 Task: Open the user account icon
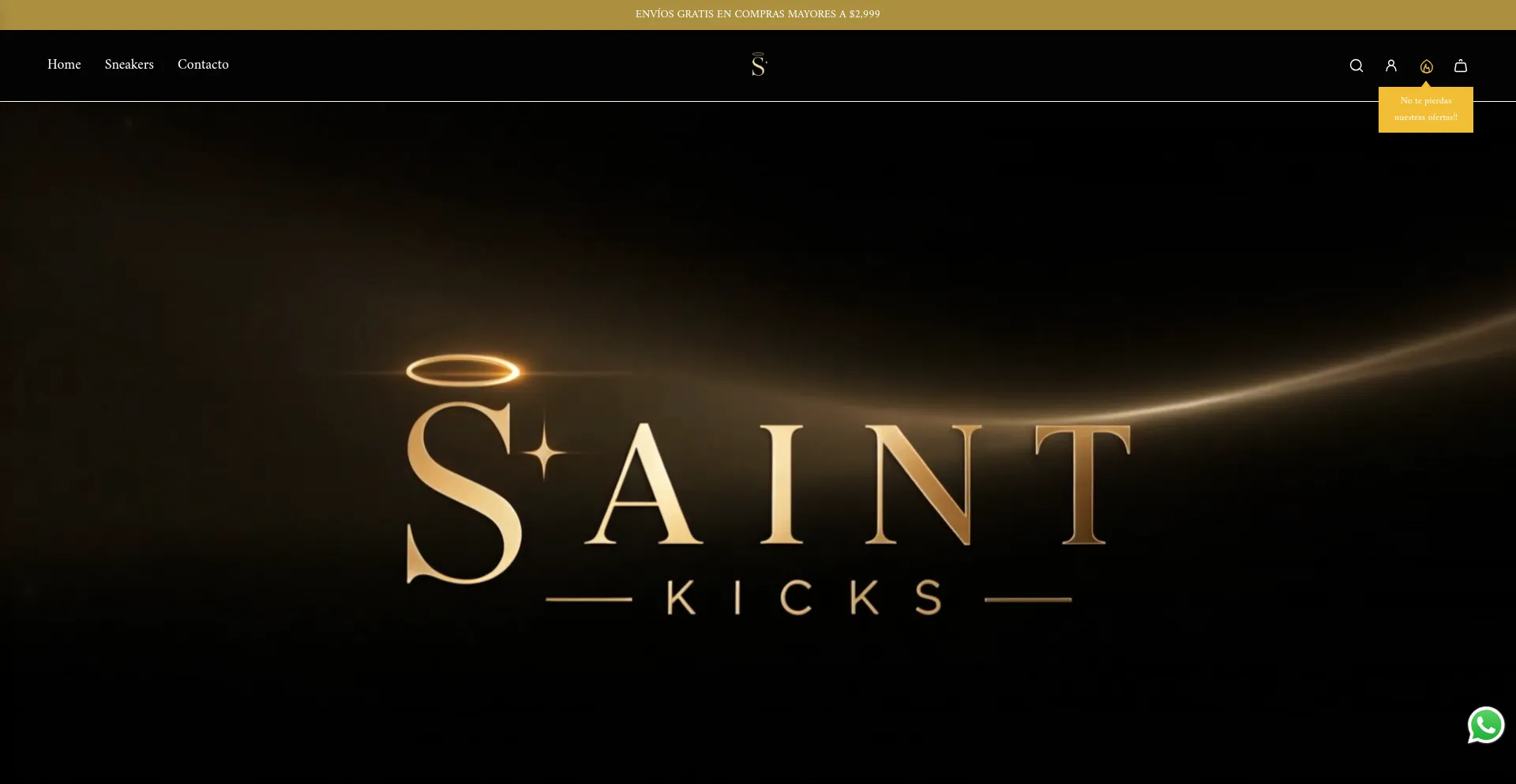click(1391, 66)
